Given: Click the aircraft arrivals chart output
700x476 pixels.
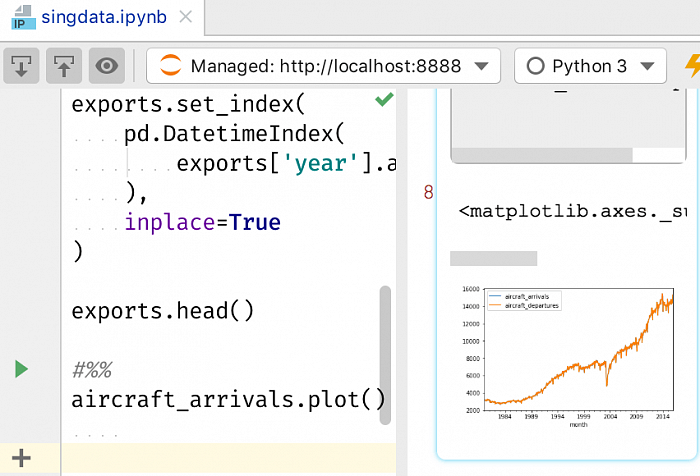Looking at the screenshot, I should (565, 355).
